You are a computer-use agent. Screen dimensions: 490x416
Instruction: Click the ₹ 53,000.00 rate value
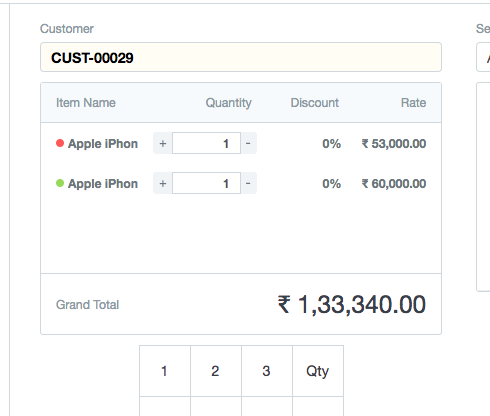click(394, 144)
